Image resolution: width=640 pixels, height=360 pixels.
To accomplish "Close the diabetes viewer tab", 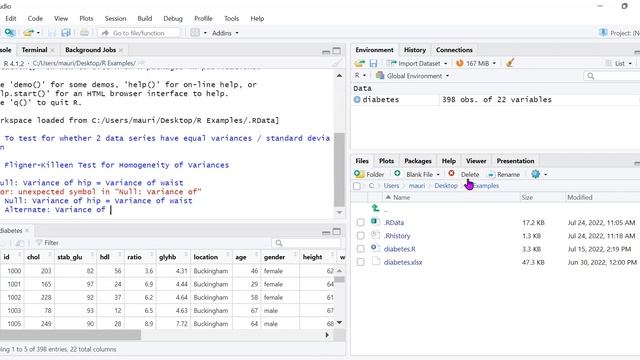I will [x=27, y=231].
